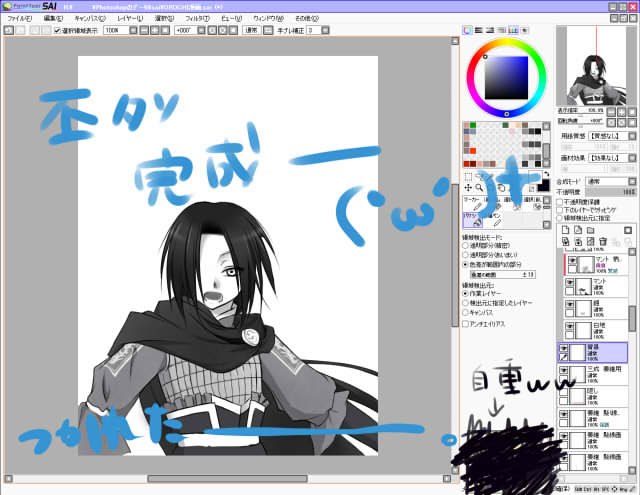Open the レイヤー menu
The height and width of the screenshot is (495, 640).
pos(130,18)
